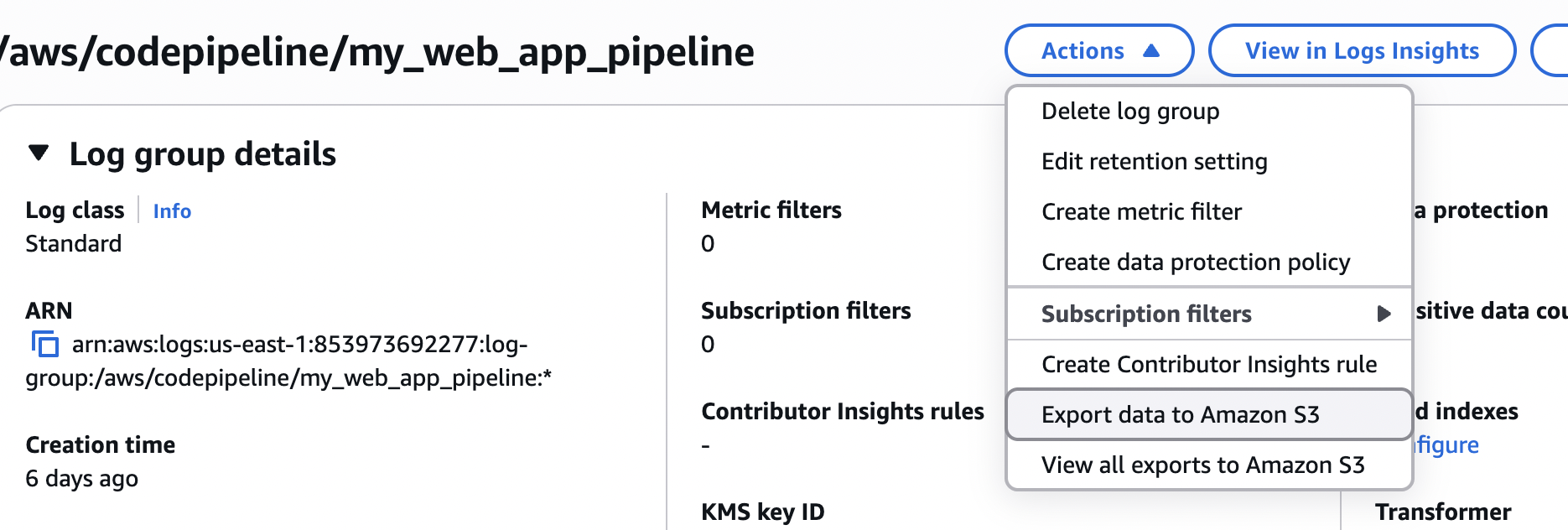
Task: Click the 6 days ago creation time
Action: click(x=82, y=479)
